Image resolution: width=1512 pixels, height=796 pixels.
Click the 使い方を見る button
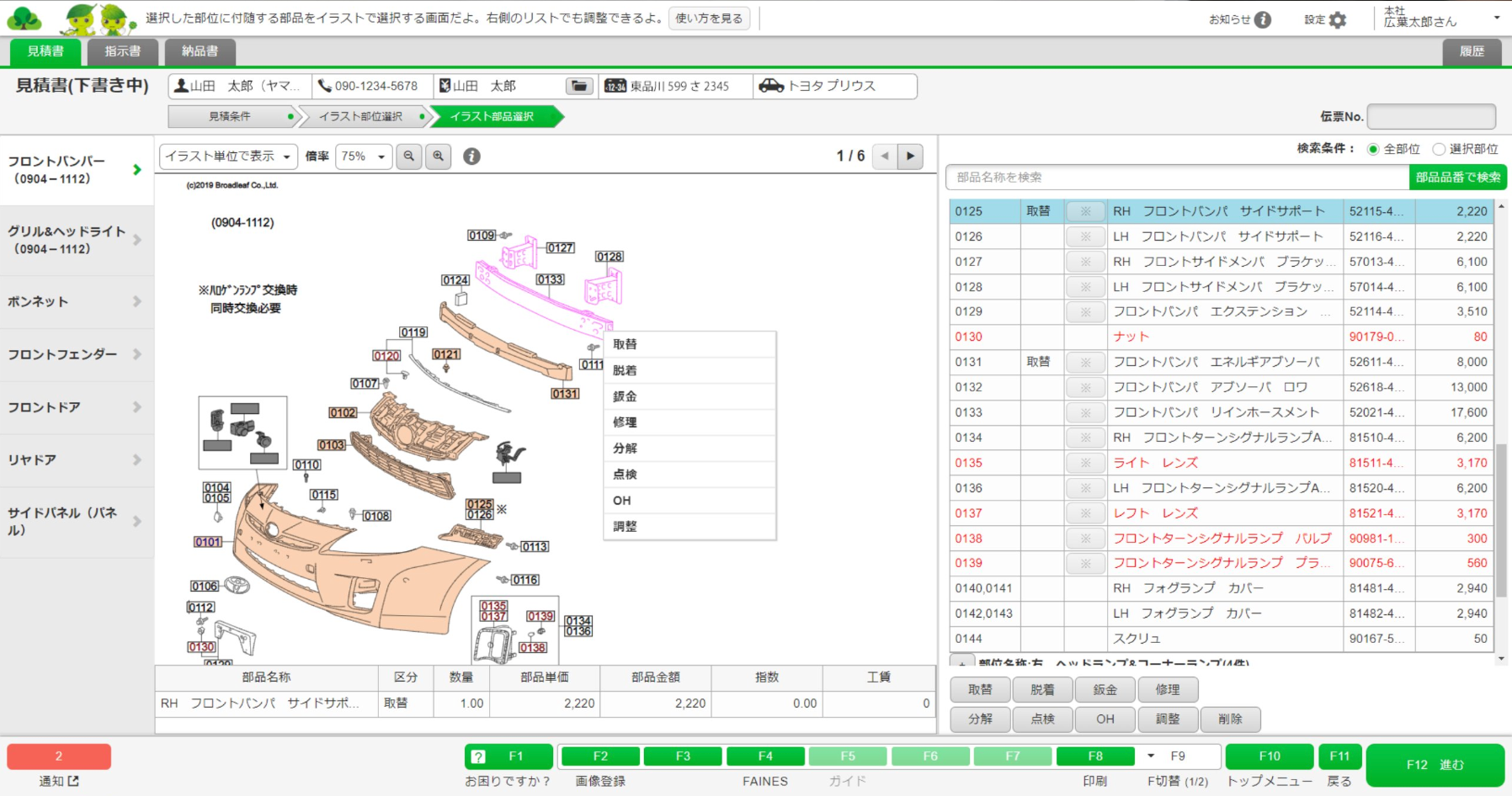click(709, 19)
